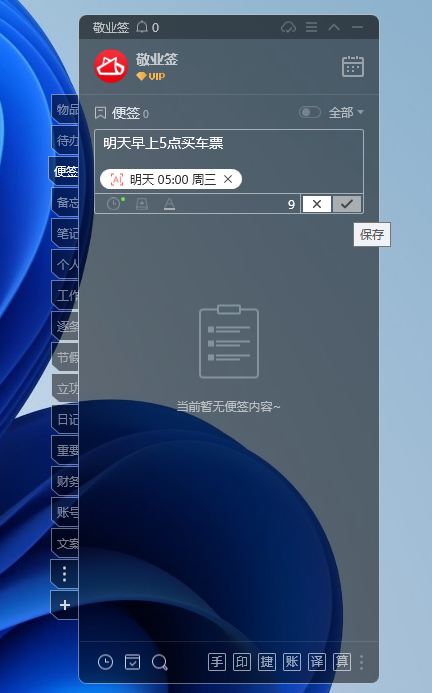This screenshot has width=432, height=693.
Task: Open the calendar view icon
Action: [x=353, y=67]
